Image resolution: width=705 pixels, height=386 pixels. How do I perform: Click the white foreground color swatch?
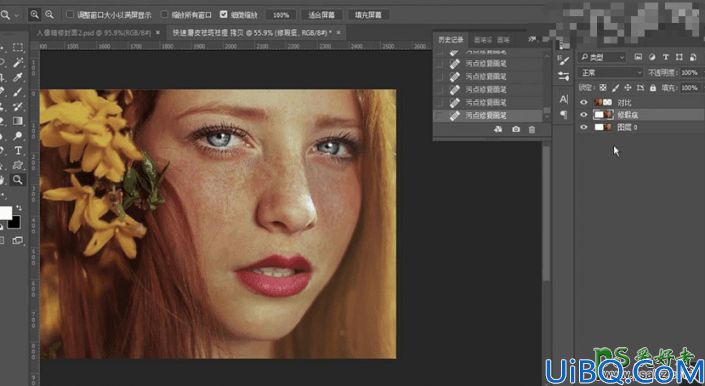click(5, 213)
